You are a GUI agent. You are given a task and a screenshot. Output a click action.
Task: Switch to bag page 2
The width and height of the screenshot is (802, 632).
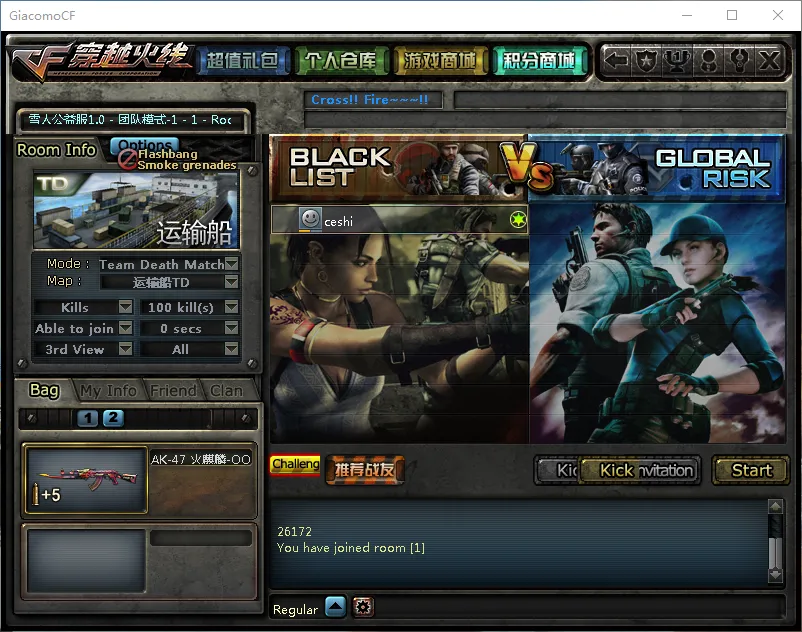[113, 418]
